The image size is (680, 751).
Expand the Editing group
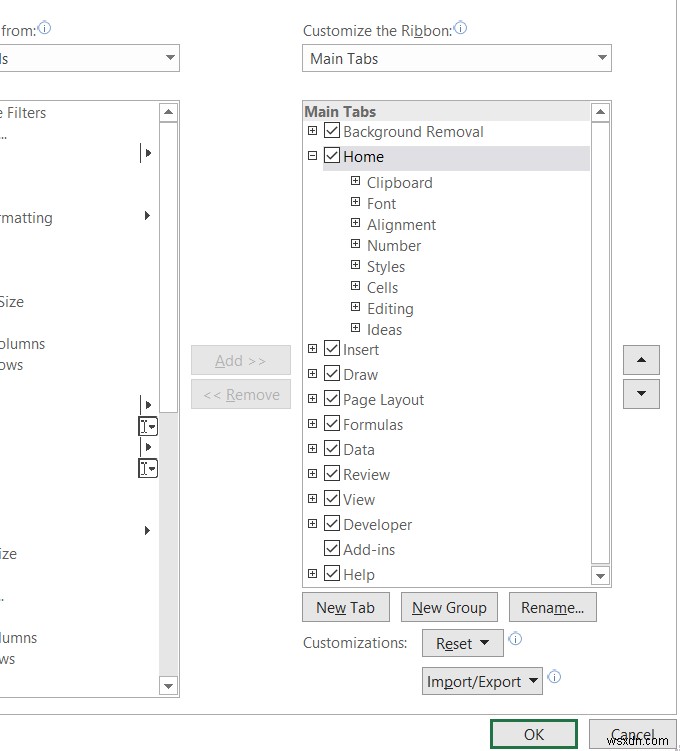pos(355,307)
